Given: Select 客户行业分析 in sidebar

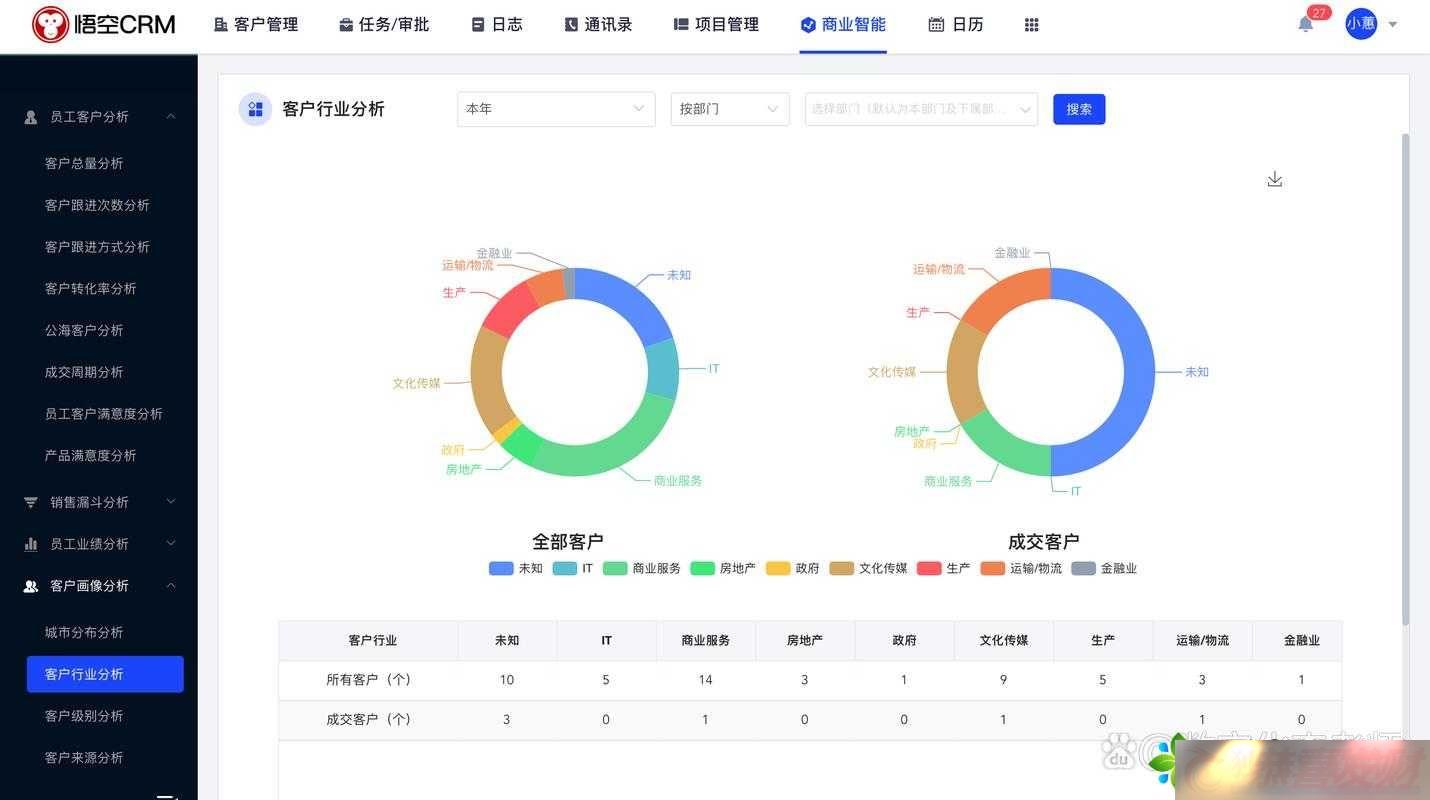Looking at the screenshot, I should click(105, 674).
